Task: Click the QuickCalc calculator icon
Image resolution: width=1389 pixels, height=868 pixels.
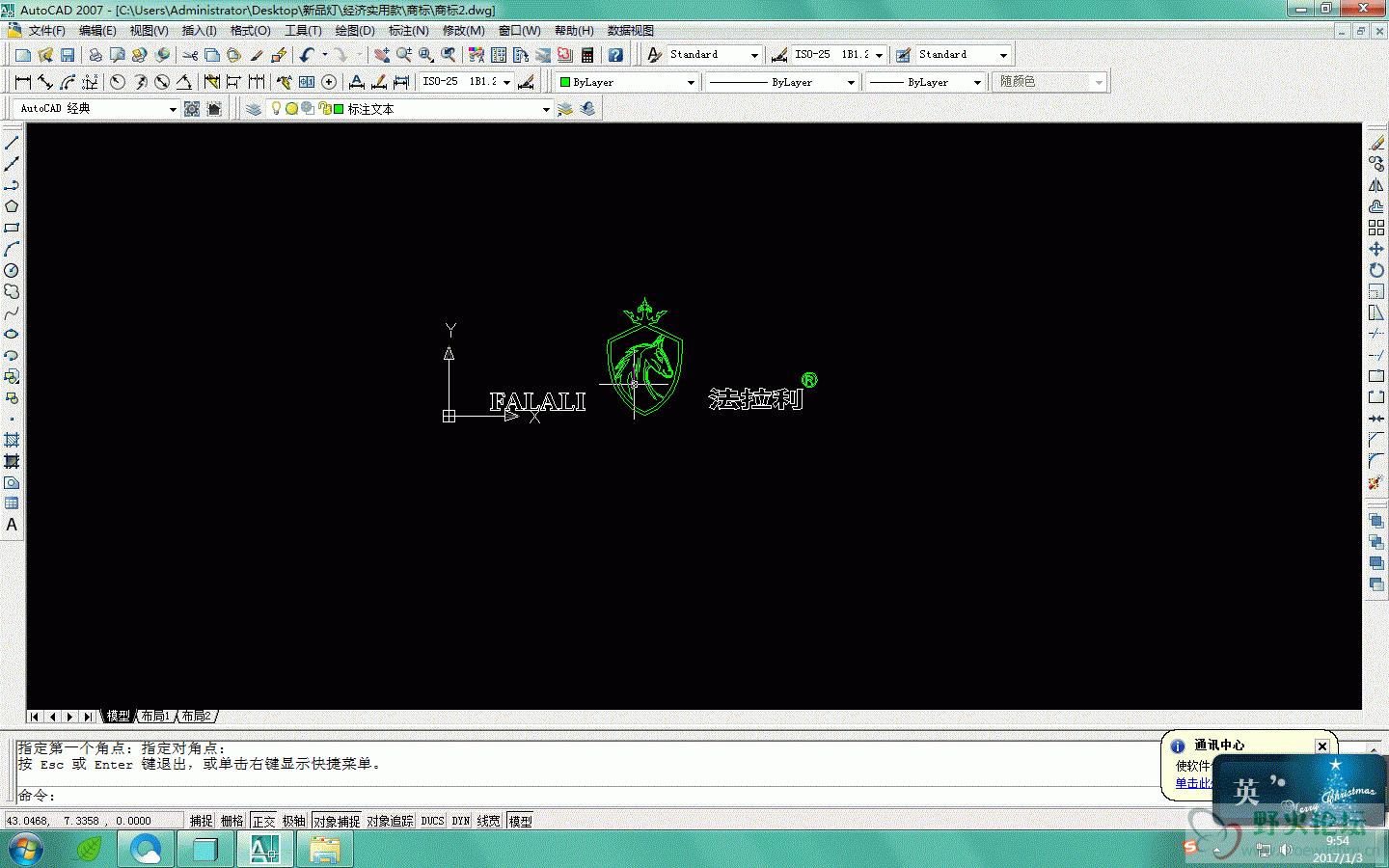Action: (x=587, y=55)
